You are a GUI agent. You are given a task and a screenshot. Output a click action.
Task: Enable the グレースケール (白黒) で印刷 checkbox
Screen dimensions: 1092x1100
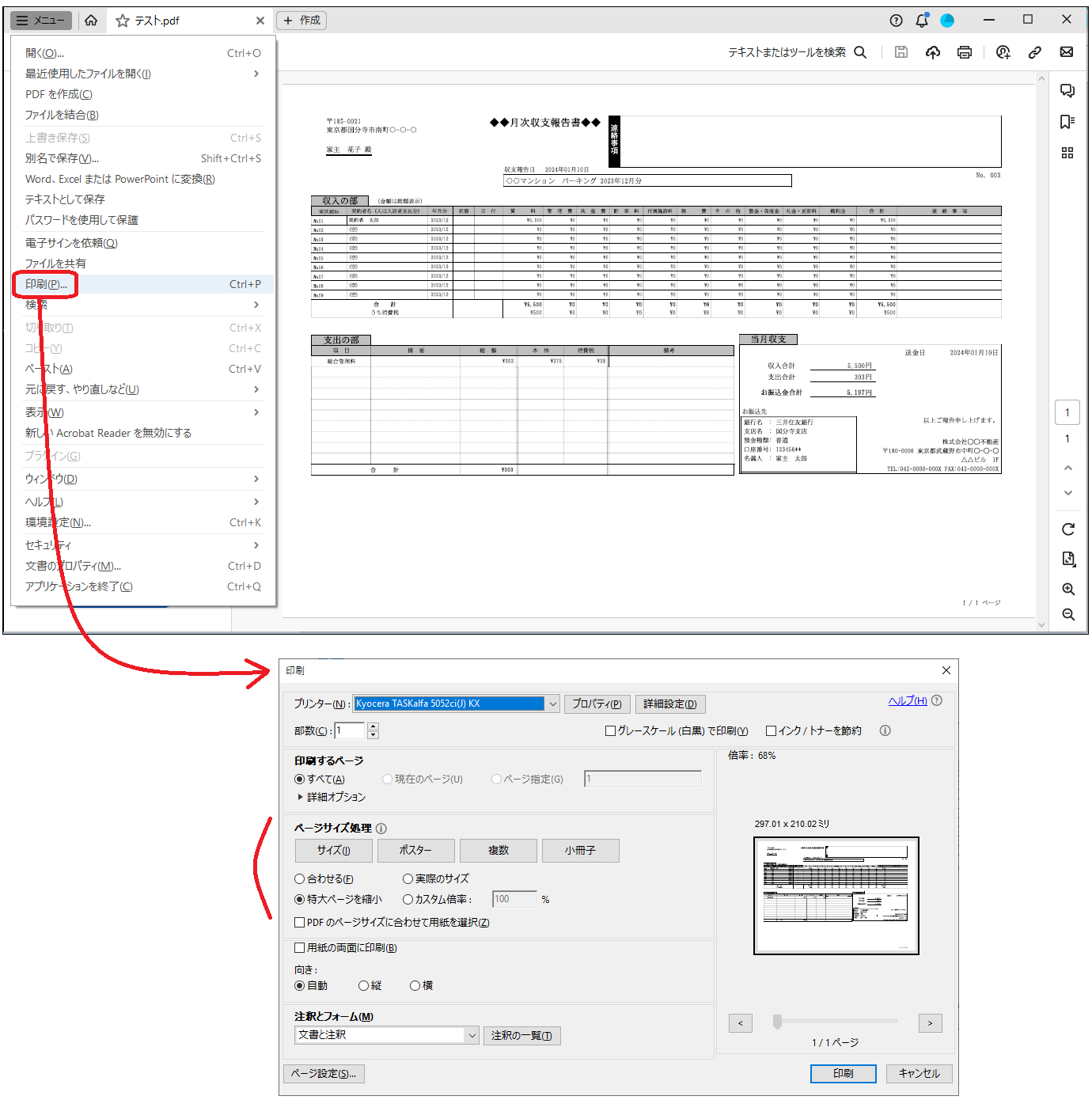pos(610,731)
